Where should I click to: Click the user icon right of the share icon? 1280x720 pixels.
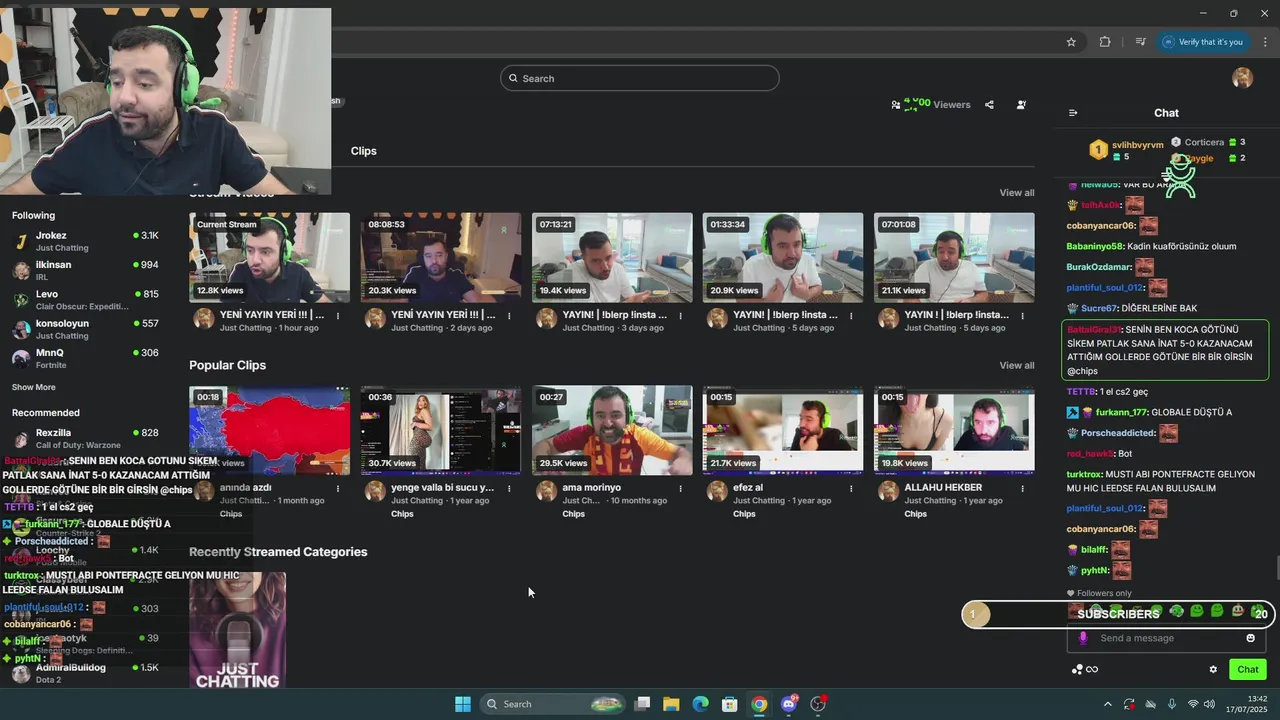(x=1021, y=105)
